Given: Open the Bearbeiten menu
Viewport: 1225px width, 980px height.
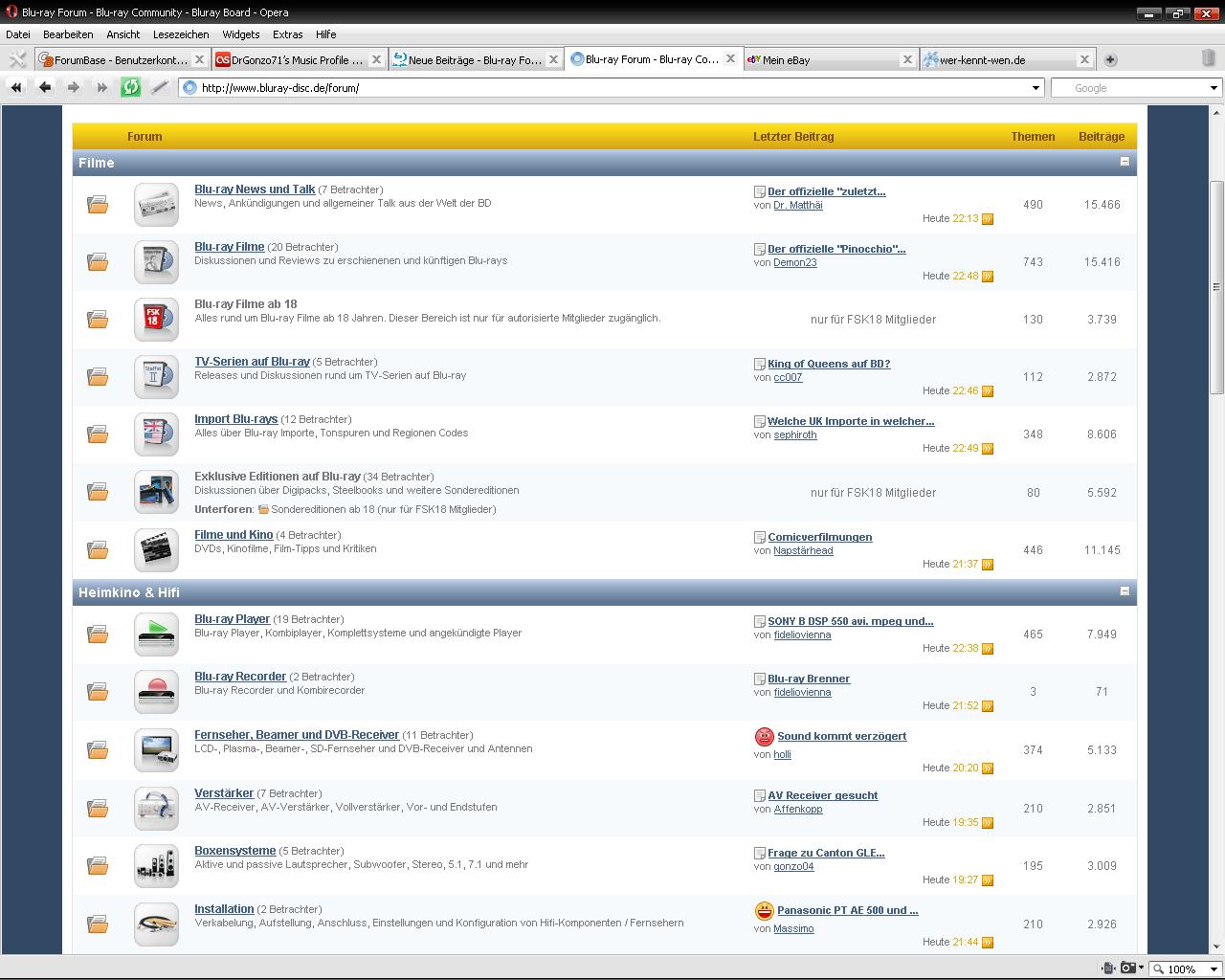Looking at the screenshot, I should [68, 34].
